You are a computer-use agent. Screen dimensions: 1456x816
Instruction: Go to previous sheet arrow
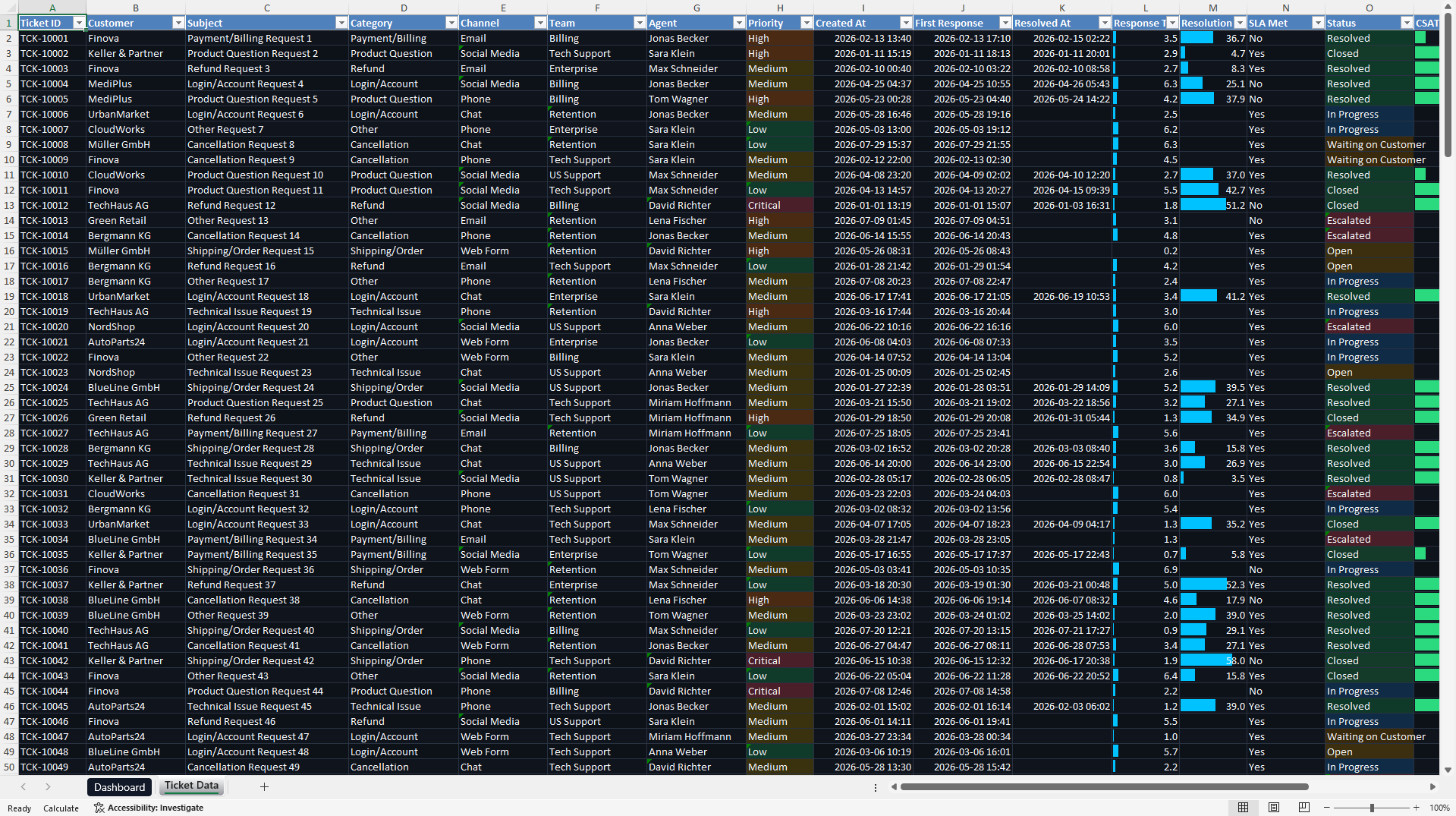point(24,787)
